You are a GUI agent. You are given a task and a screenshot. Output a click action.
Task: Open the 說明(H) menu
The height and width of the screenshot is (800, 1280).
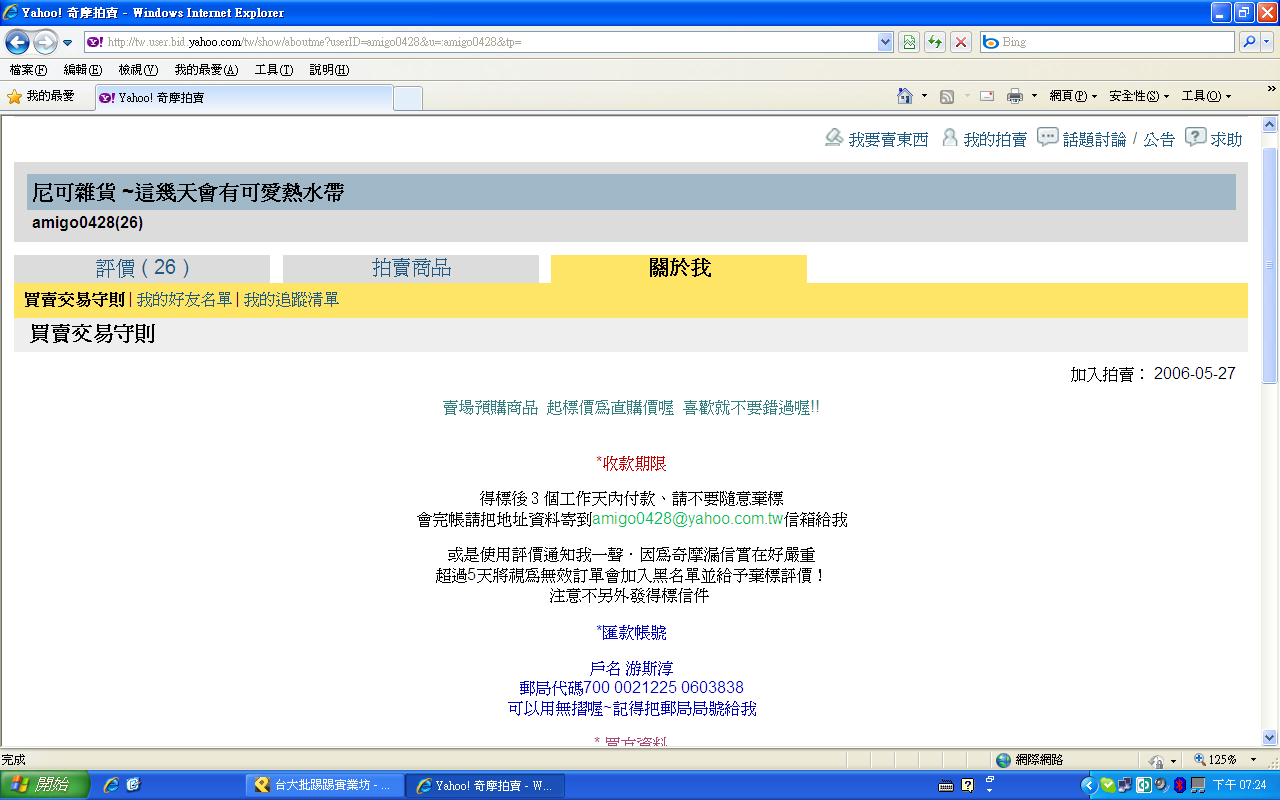(x=329, y=70)
